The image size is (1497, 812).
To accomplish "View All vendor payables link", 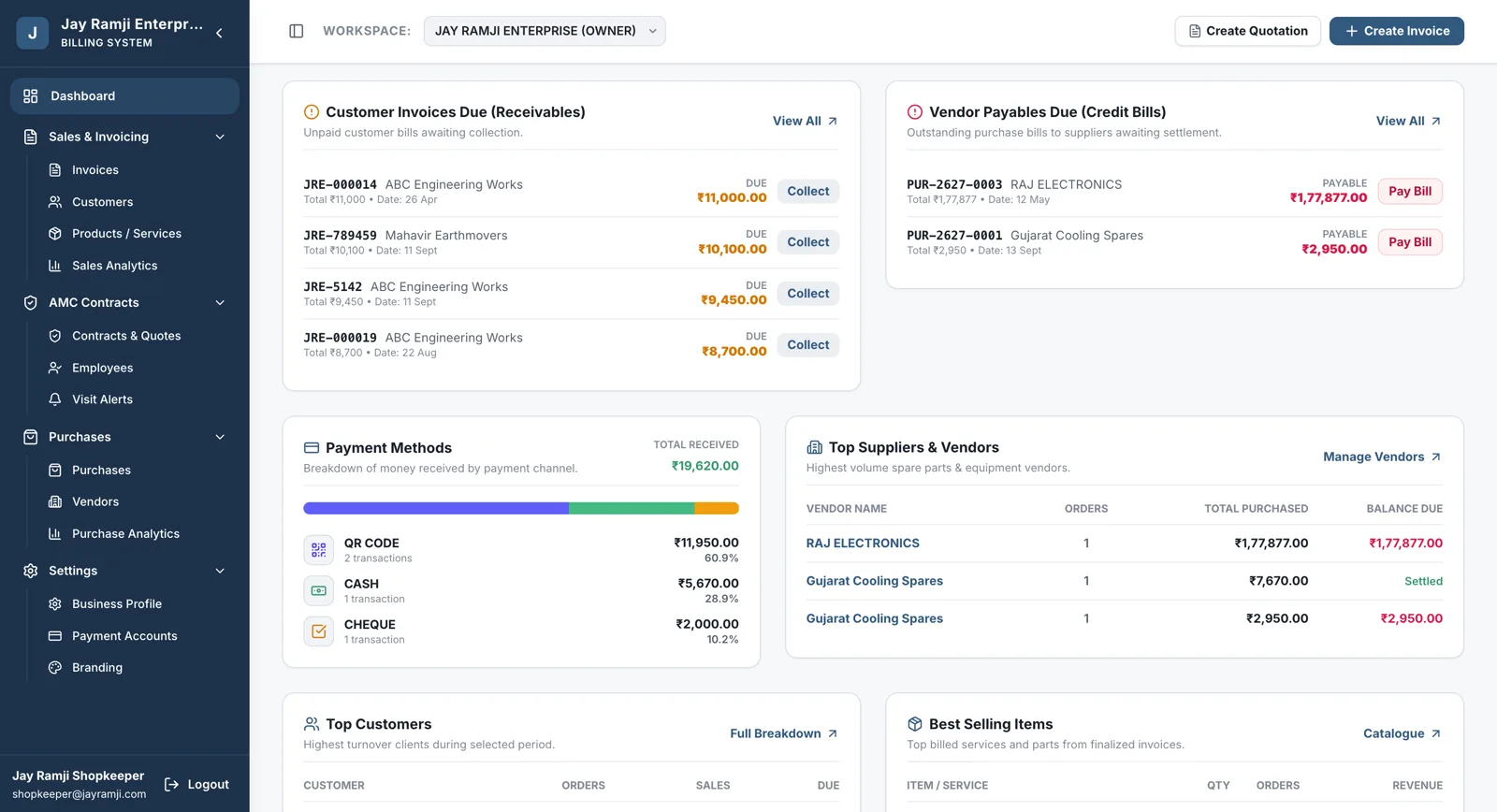I will pyautogui.click(x=1408, y=122).
